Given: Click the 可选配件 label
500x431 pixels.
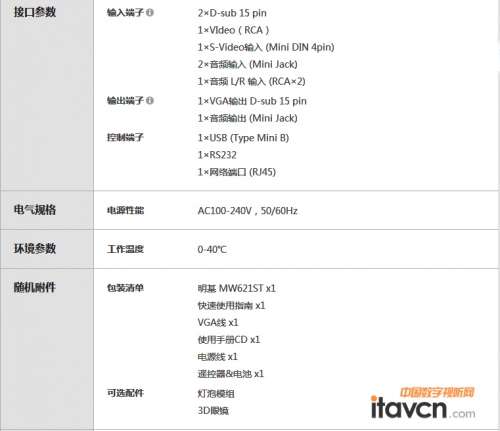Looking at the screenshot, I should (x=125, y=393).
